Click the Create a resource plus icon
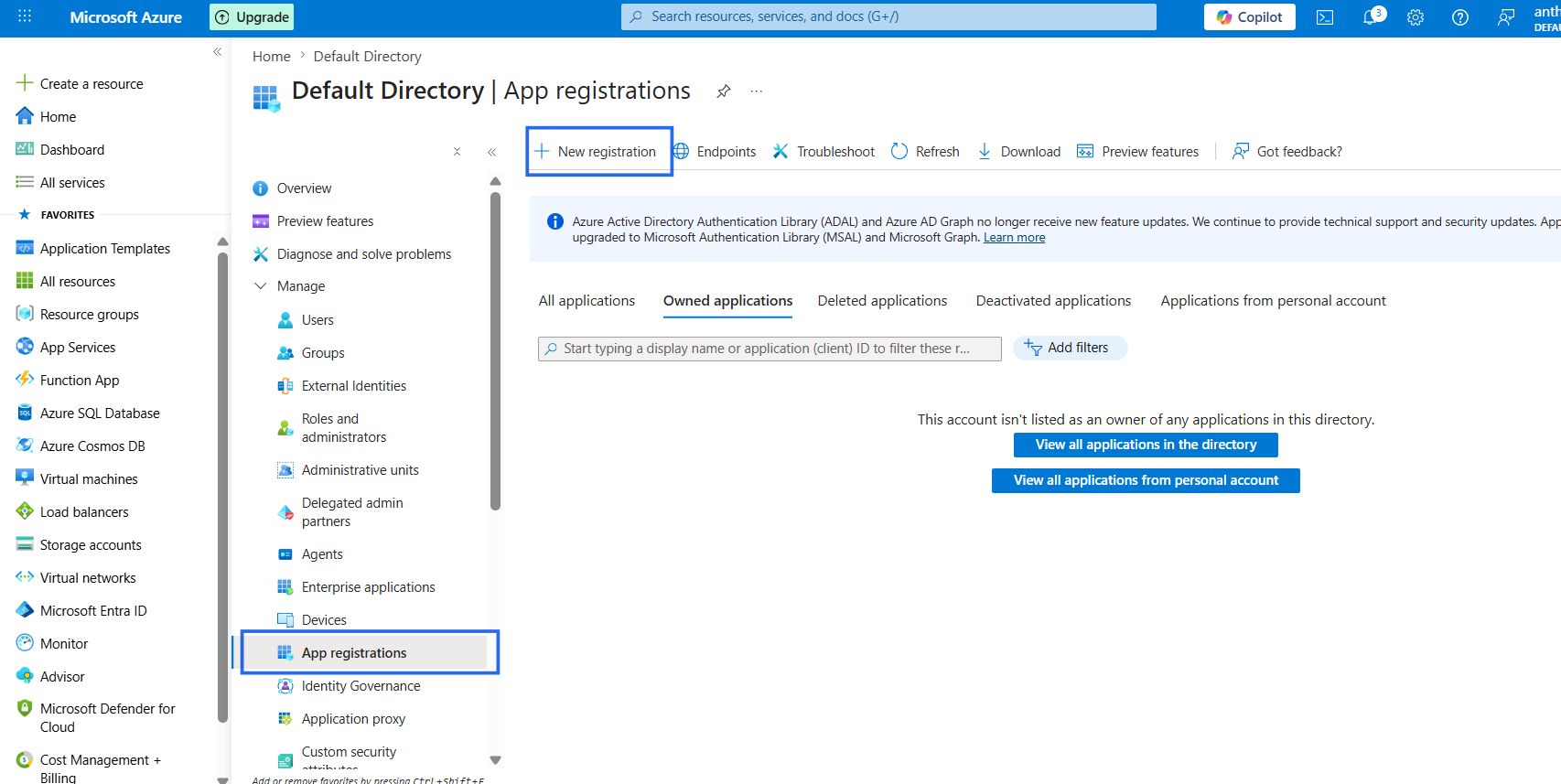1561x784 pixels. point(25,83)
